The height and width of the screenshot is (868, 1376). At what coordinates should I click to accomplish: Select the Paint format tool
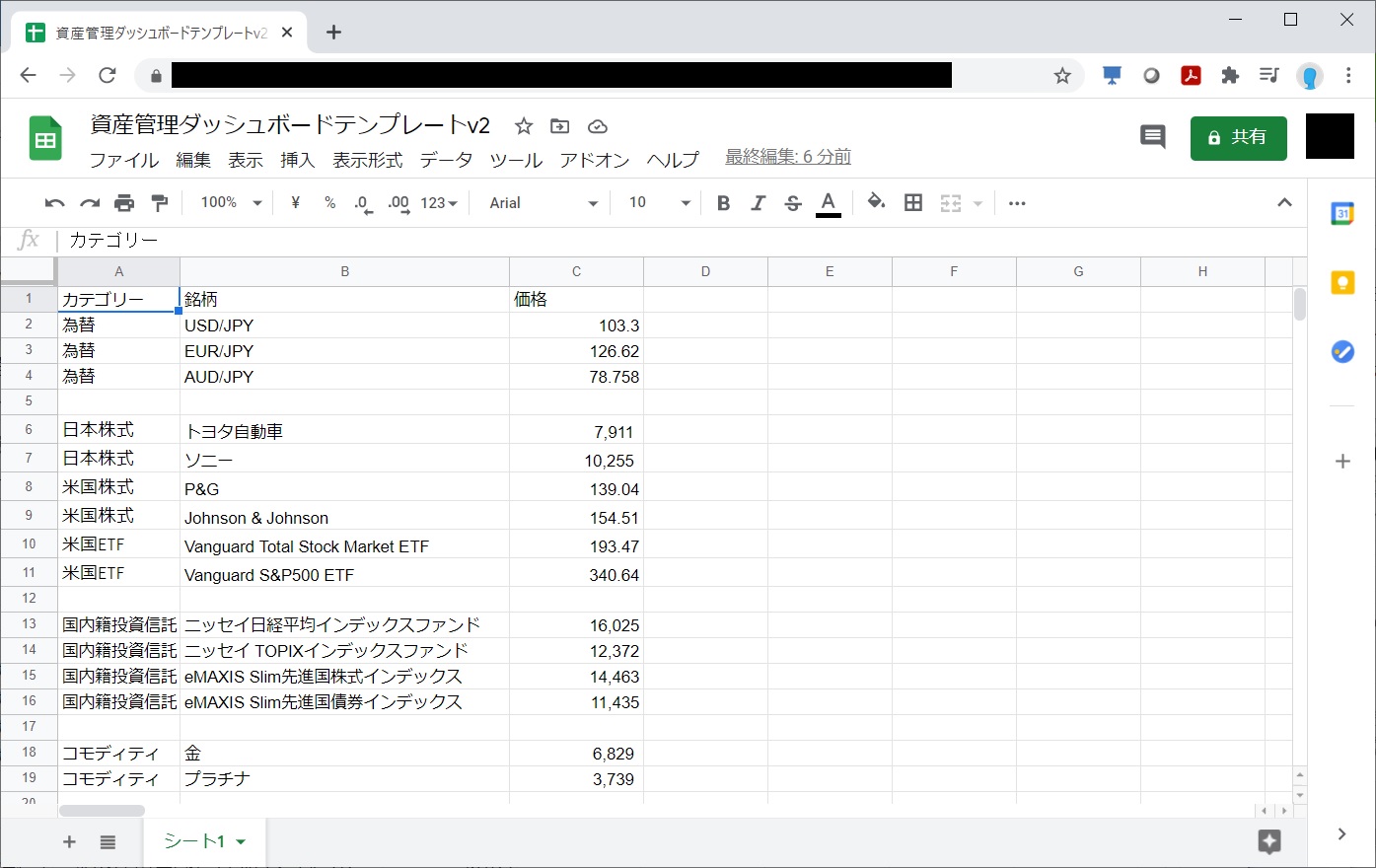160,202
